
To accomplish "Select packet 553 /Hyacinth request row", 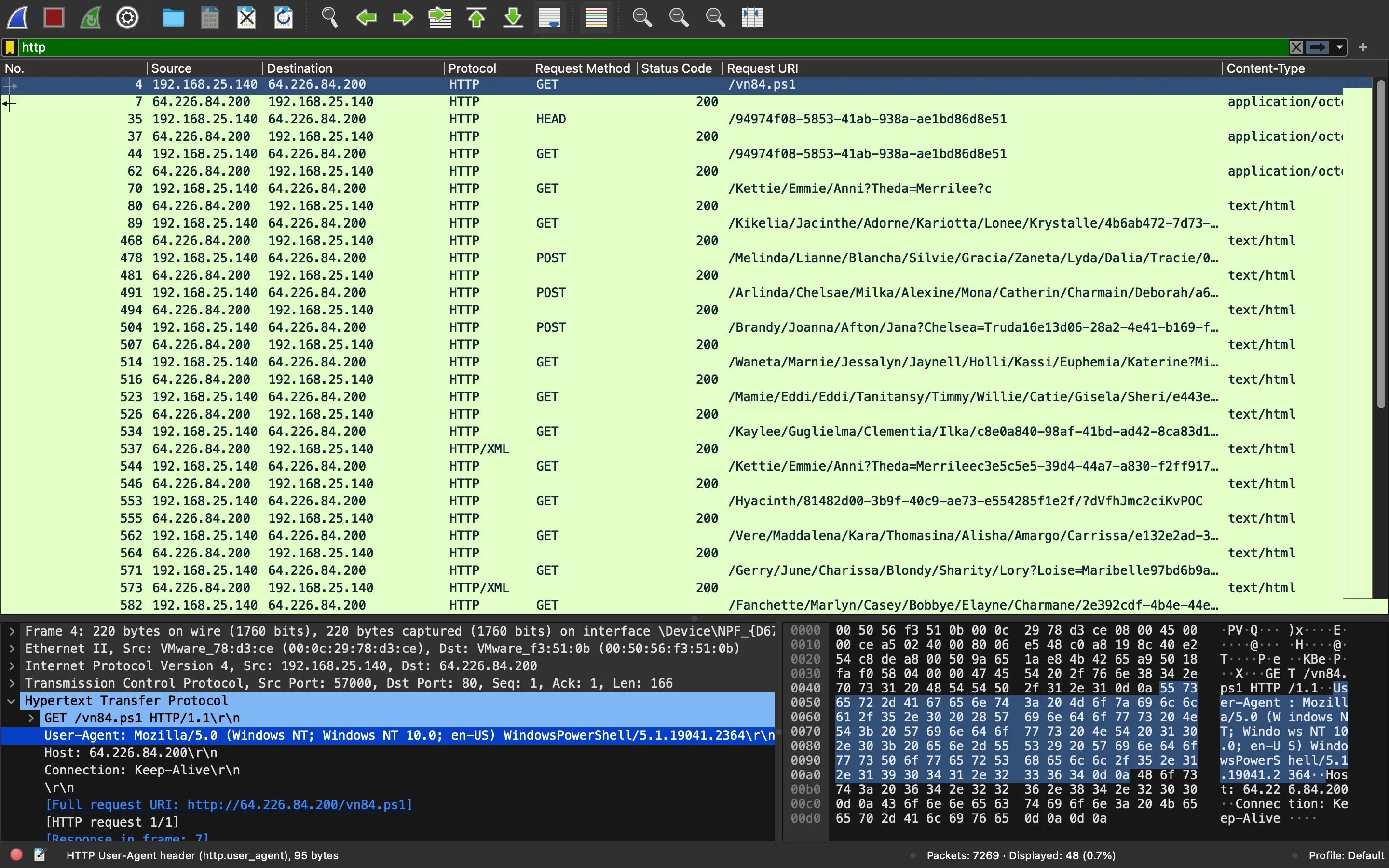I will tap(671, 501).
